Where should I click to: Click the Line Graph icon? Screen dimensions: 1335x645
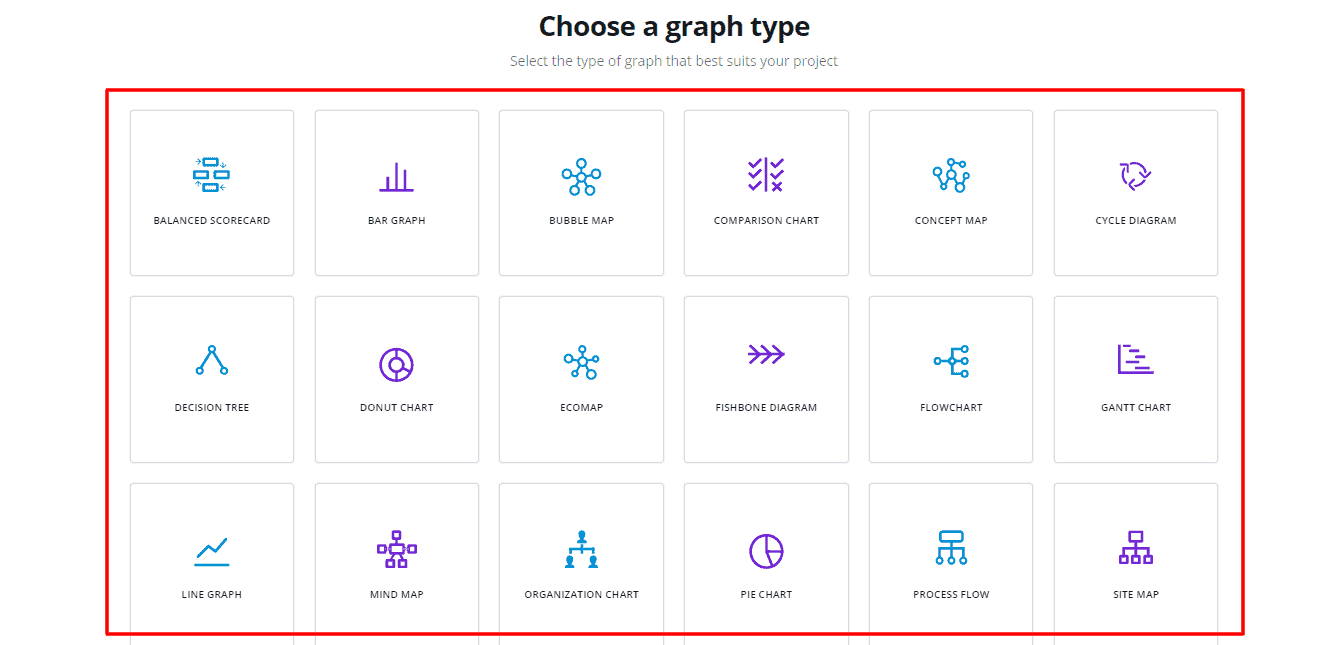211,551
